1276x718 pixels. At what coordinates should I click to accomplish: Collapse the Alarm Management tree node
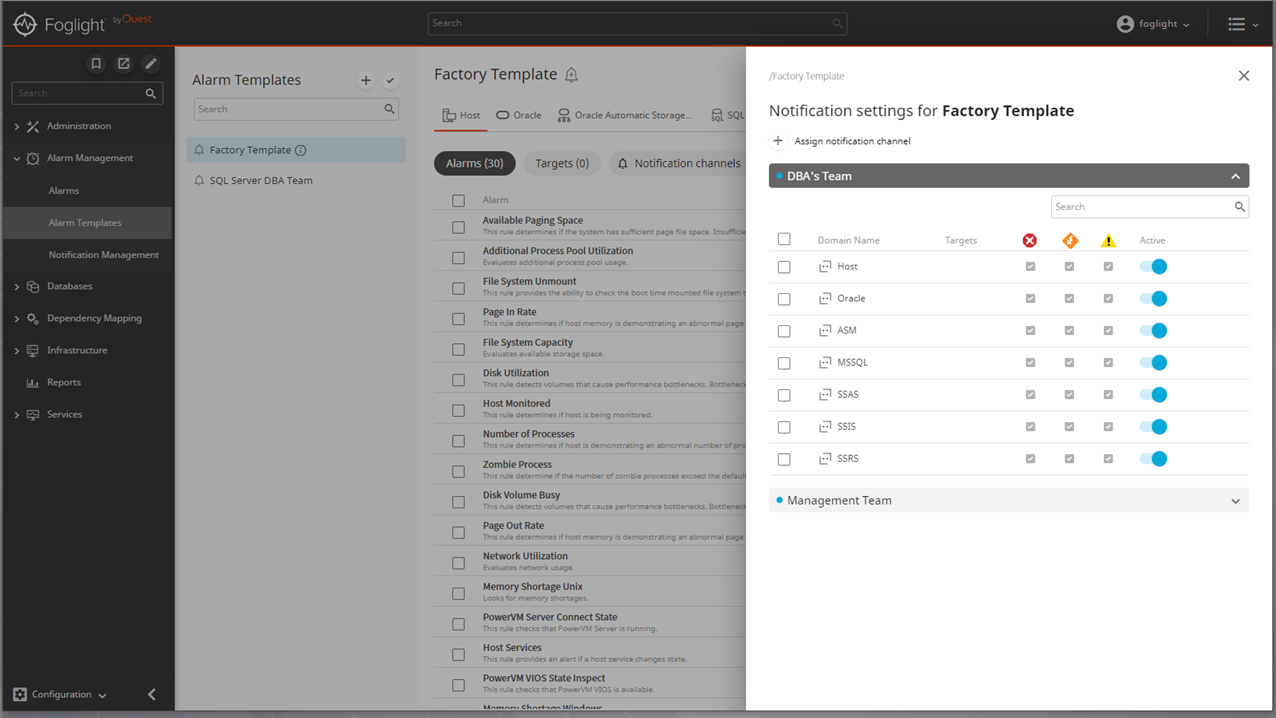pos(16,158)
